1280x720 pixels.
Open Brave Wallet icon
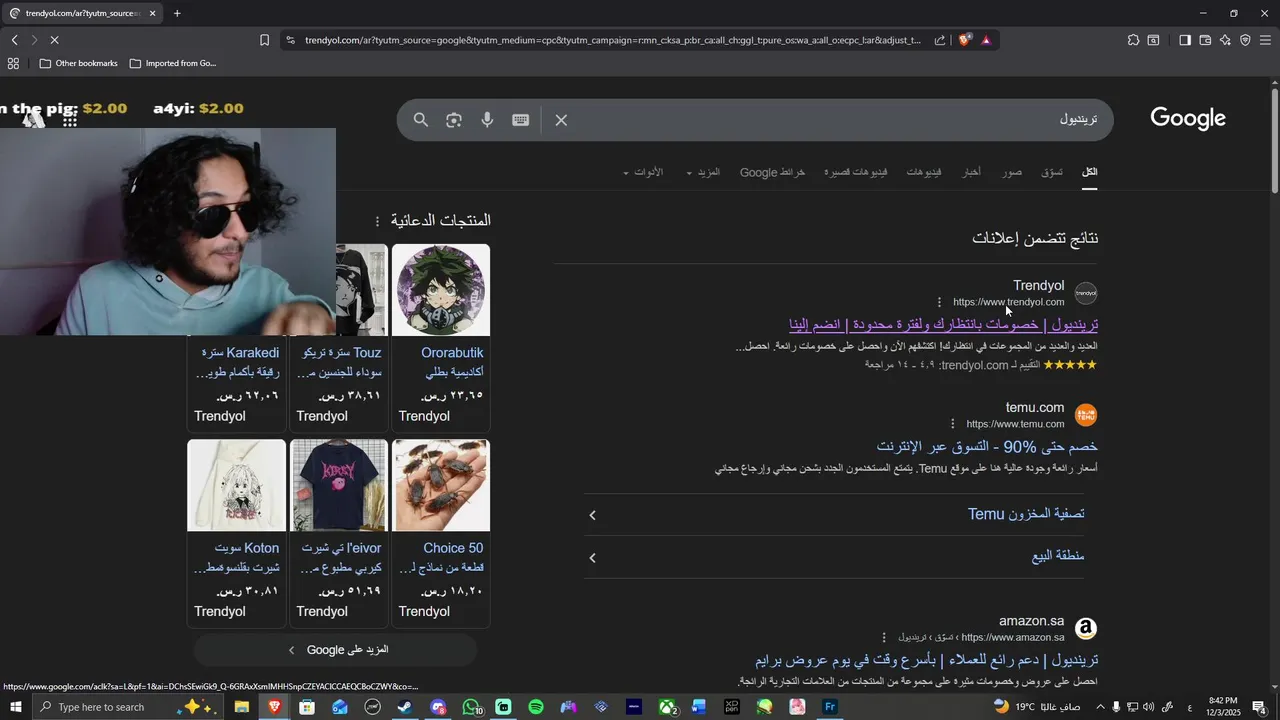(1205, 40)
